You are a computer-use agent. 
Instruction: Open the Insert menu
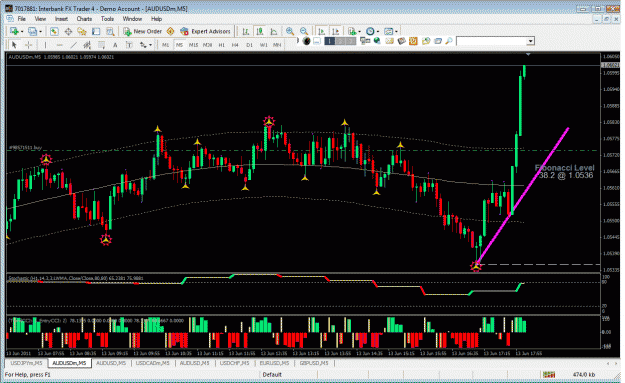61,19
